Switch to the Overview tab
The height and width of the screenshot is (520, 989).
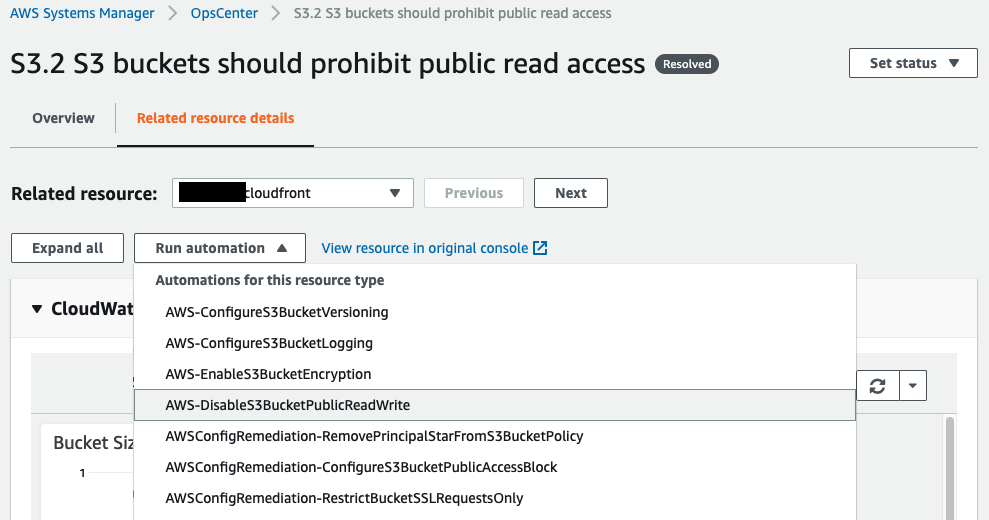[63, 118]
